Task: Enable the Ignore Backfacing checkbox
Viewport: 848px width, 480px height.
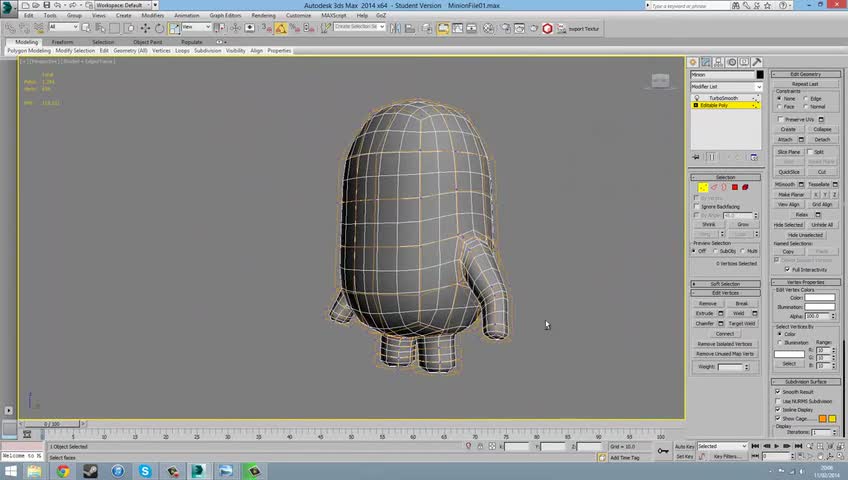Action: 697,206
